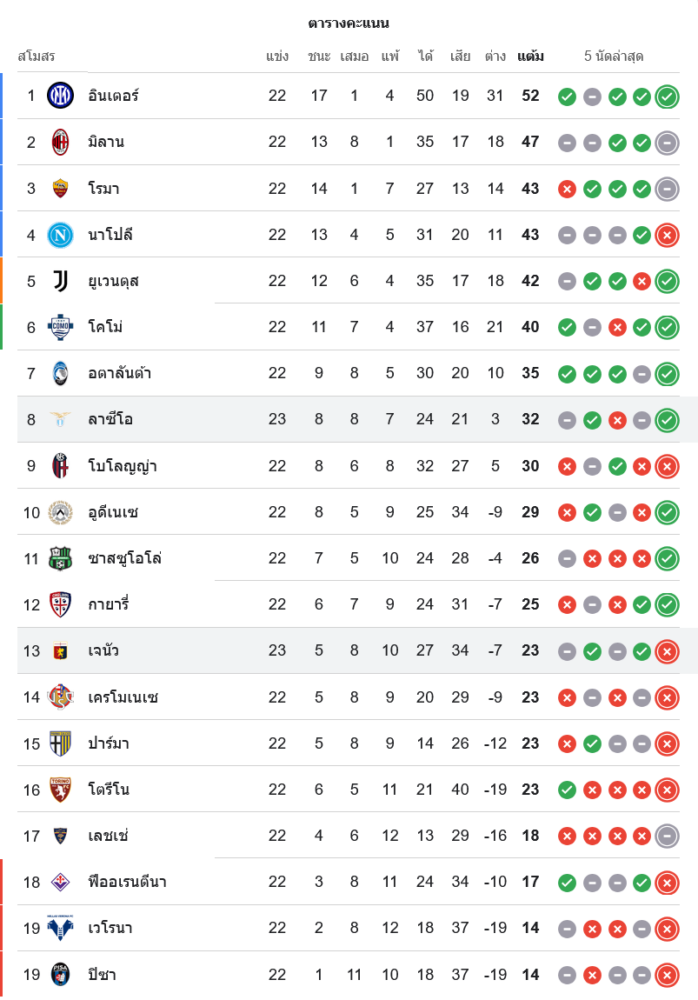Viewport: 698px width, 1000px height.
Task: Click the 5 นัดล่าสุด column header
Action: [614, 56]
